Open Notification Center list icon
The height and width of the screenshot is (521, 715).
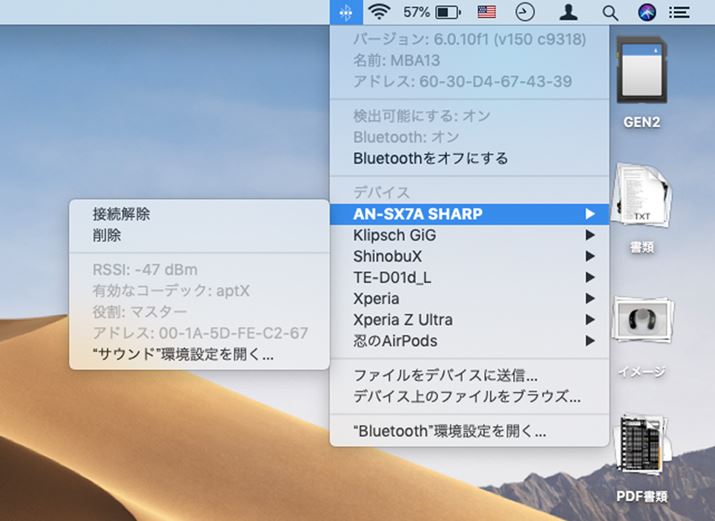(x=680, y=13)
